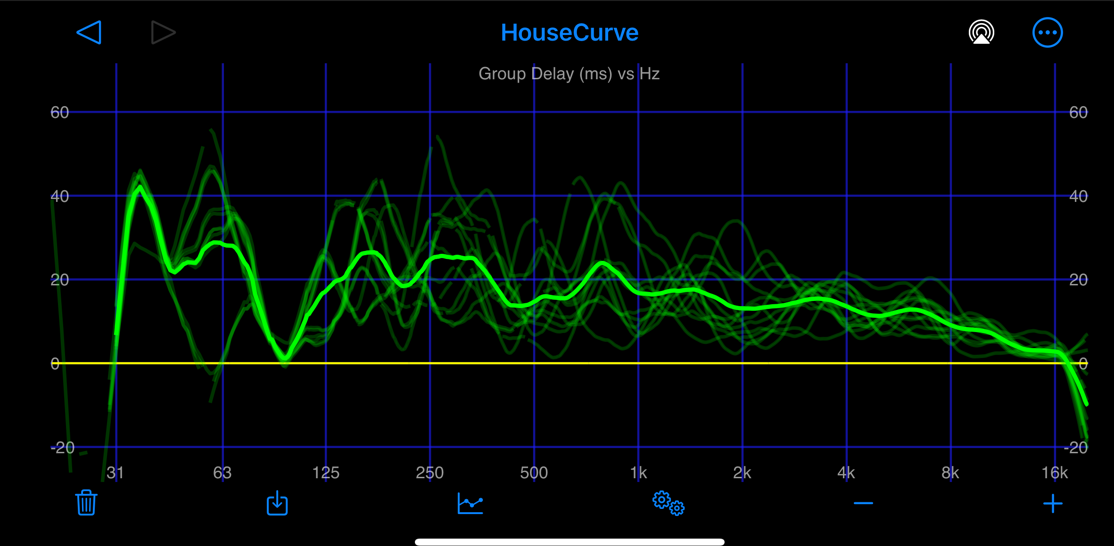
Task: Save the measurement using the download icon
Action: pyautogui.click(x=277, y=503)
